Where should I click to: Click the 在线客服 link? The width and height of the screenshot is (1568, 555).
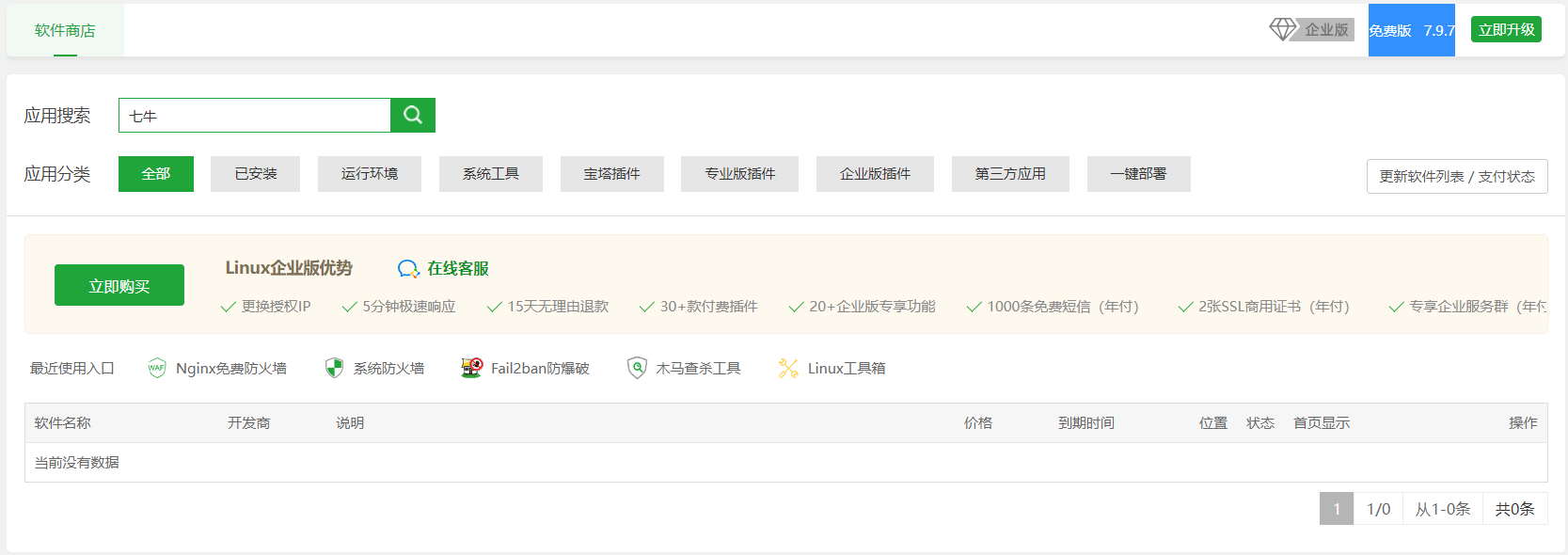click(458, 269)
